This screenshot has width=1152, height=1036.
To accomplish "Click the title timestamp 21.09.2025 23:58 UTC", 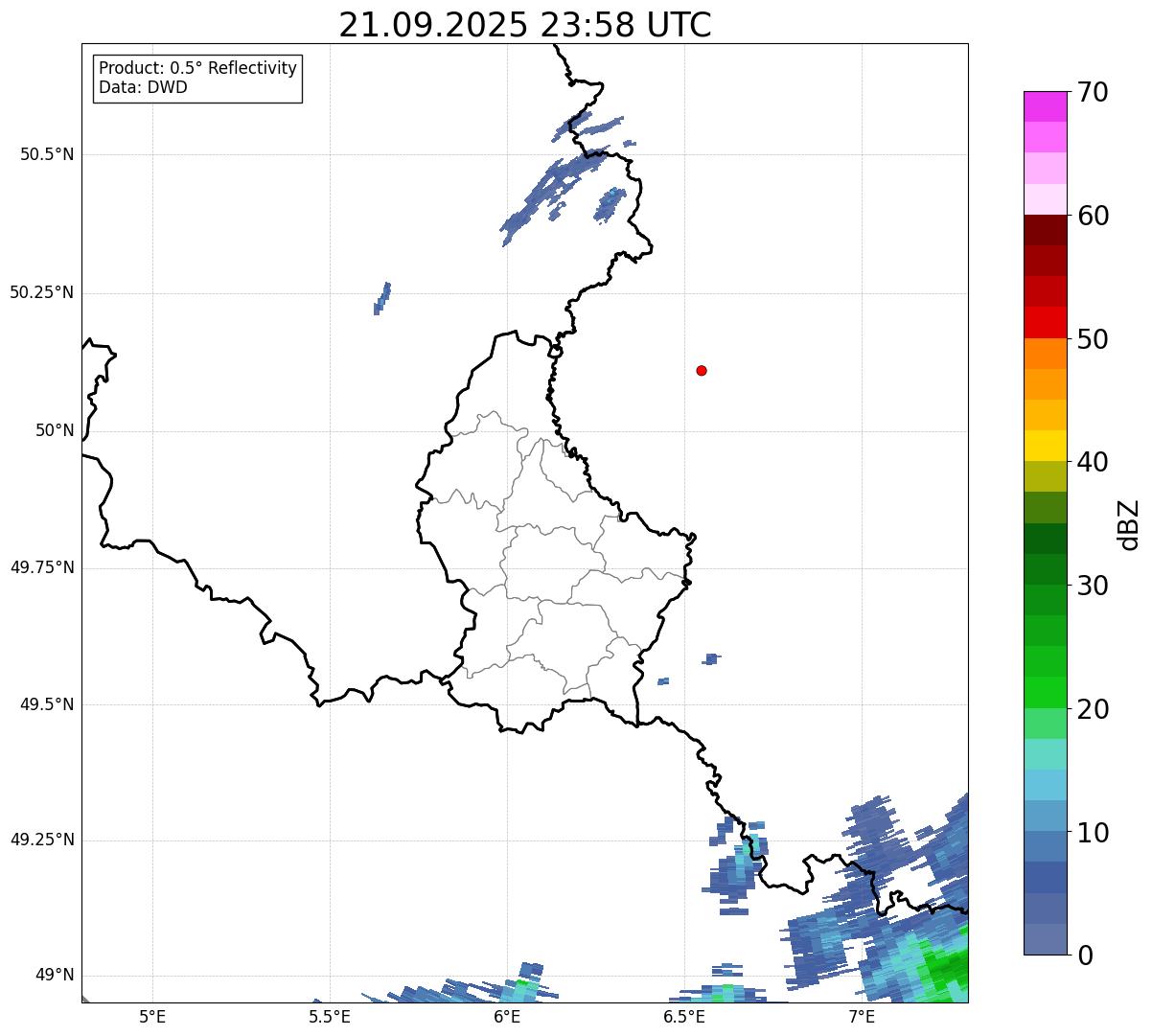I will click(x=525, y=25).
